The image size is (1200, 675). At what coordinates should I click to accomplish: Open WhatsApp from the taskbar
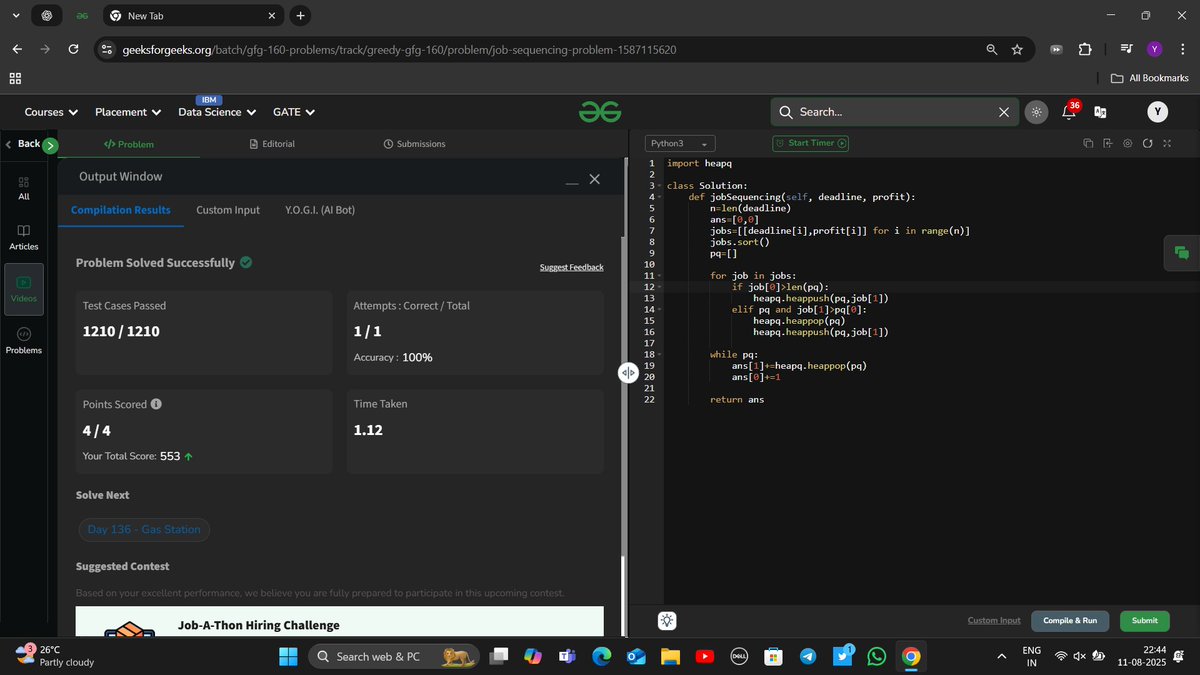[877, 656]
